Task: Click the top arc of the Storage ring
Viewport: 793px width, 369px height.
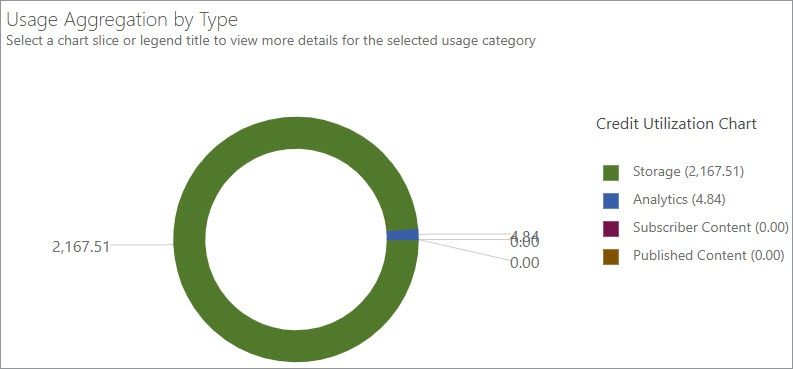Action: [x=296, y=133]
